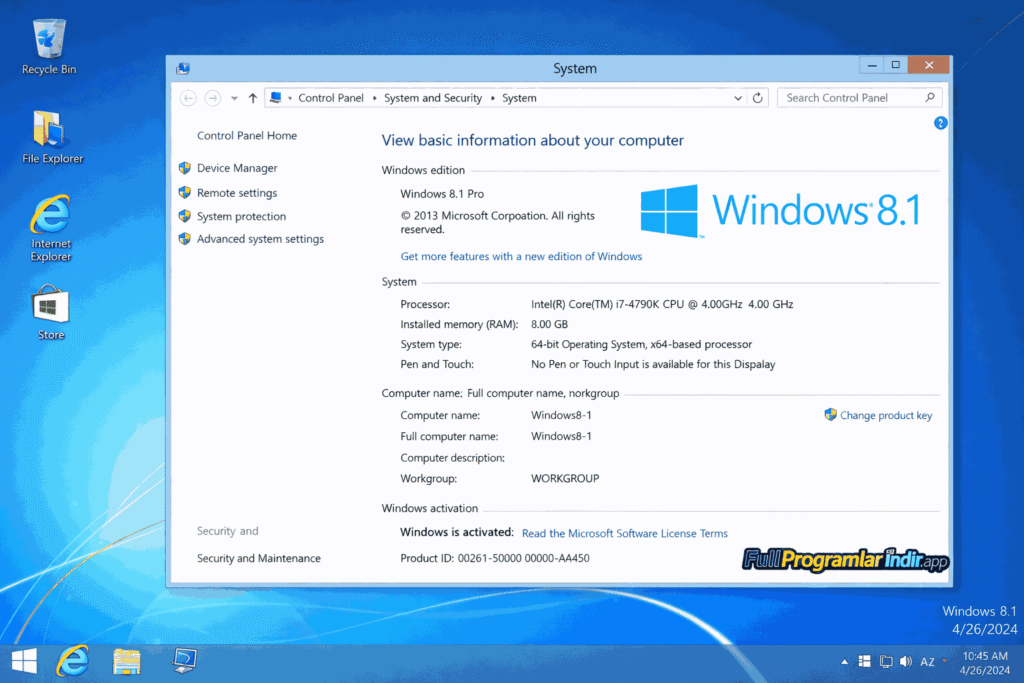Click the computer icon in the address bar

point(275,98)
